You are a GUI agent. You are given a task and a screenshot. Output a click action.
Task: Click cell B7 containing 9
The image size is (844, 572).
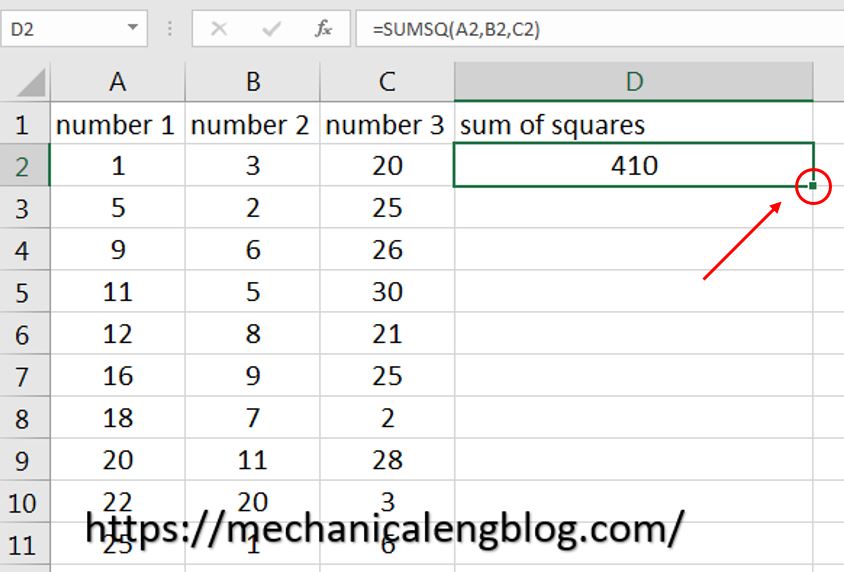point(252,375)
